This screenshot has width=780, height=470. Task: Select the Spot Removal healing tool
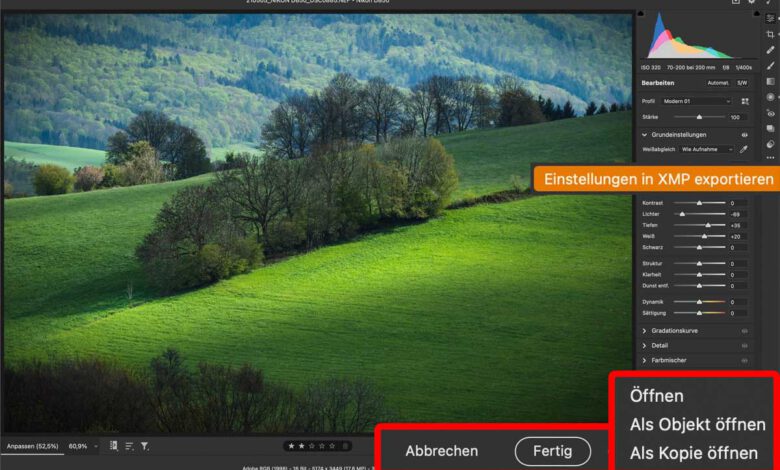(771, 50)
